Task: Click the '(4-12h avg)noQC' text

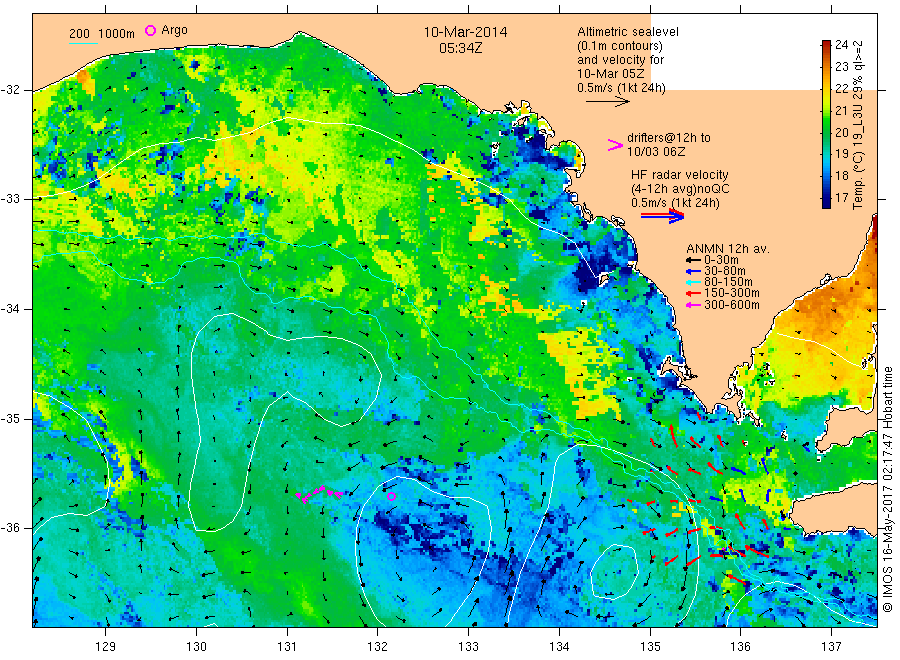Action: click(680, 189)
